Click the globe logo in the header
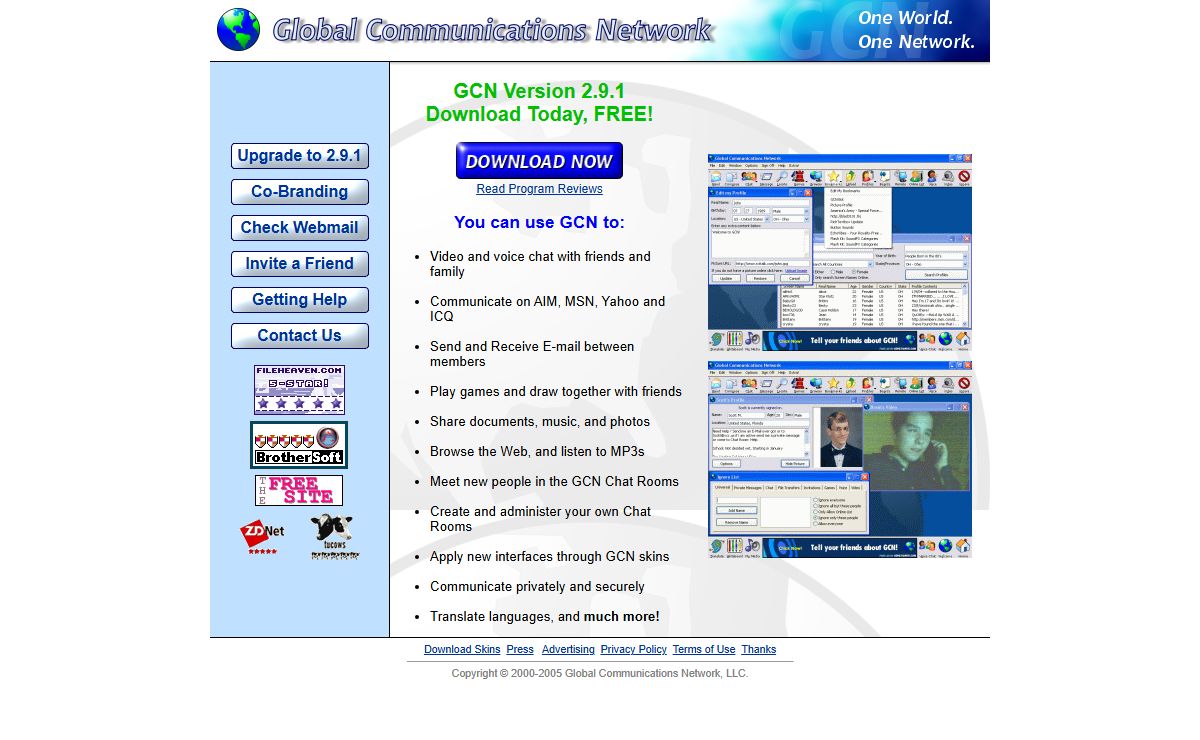1200x740 pixels. point(238,30)
